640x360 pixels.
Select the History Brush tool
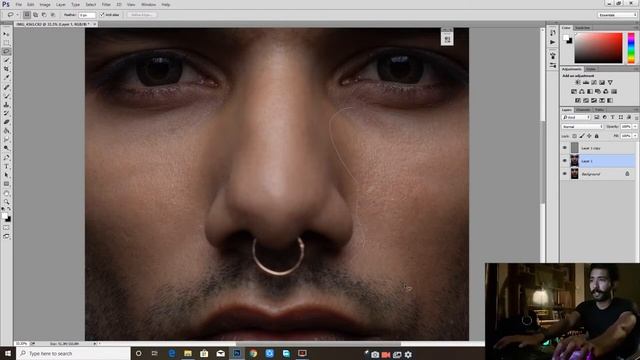6,113
